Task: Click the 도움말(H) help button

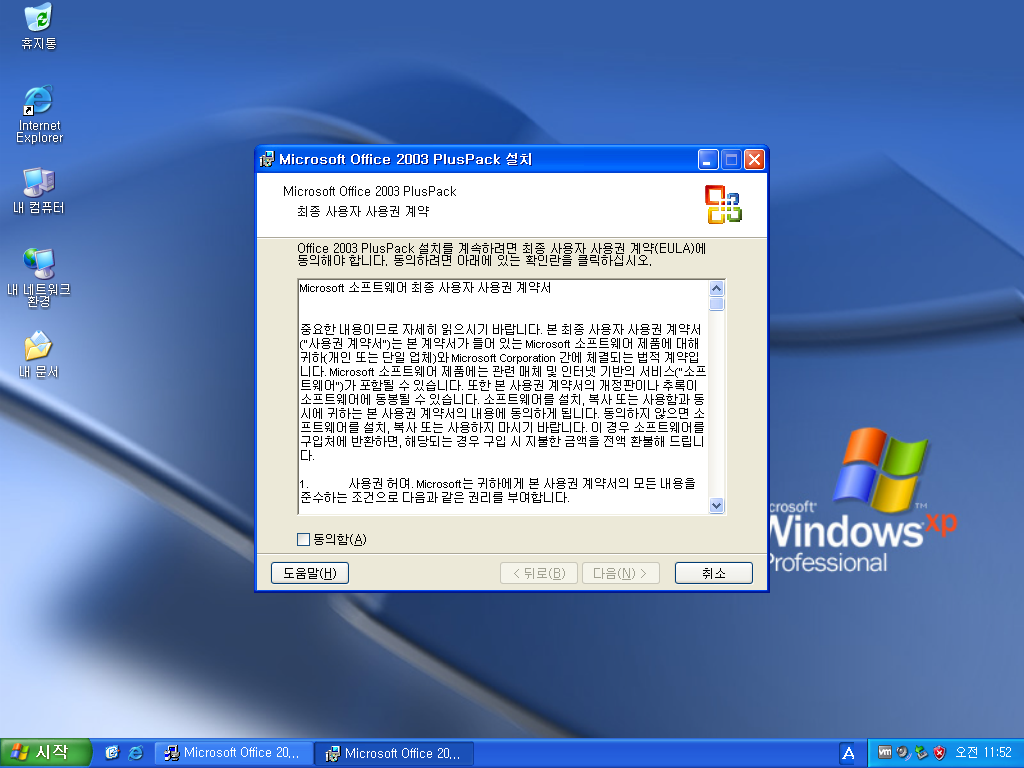Action: [310, 573]
